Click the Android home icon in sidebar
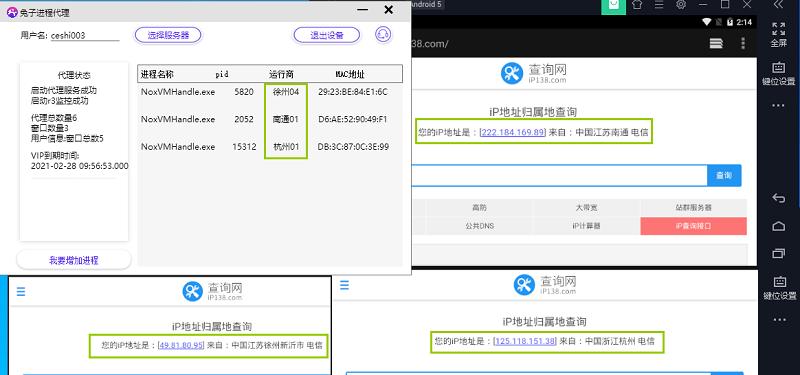This screenshot has height=375, width=800. 779,226
